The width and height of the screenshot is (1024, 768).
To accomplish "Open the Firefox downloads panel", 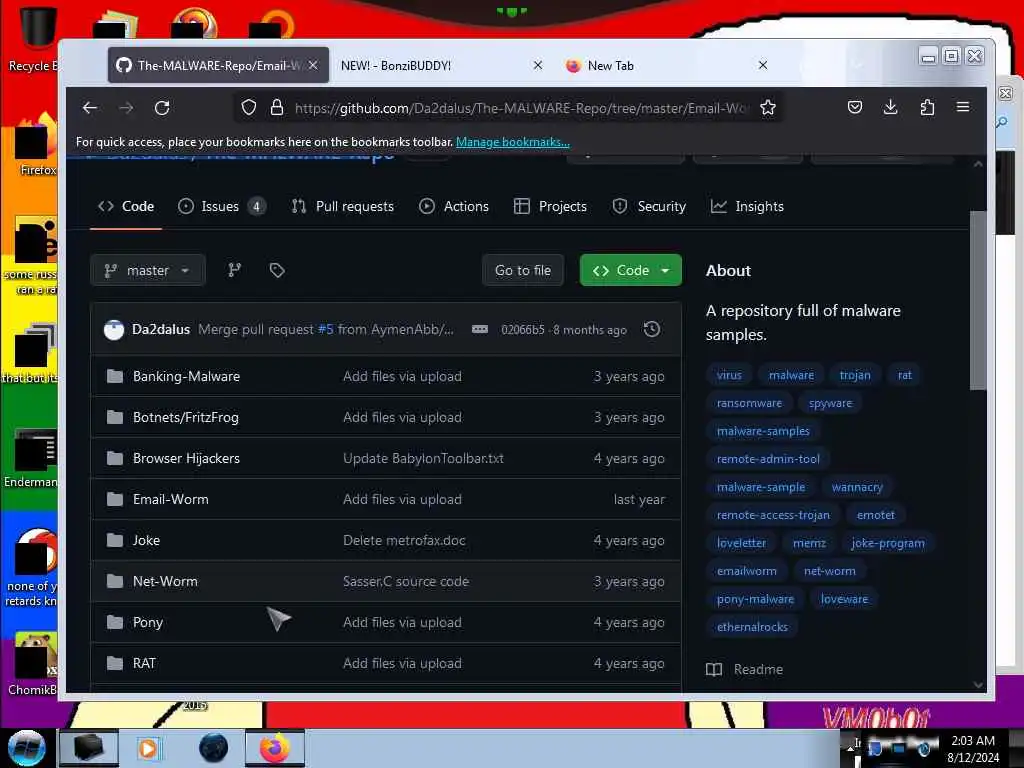I will pyautogui.click(x=890, y=107).
